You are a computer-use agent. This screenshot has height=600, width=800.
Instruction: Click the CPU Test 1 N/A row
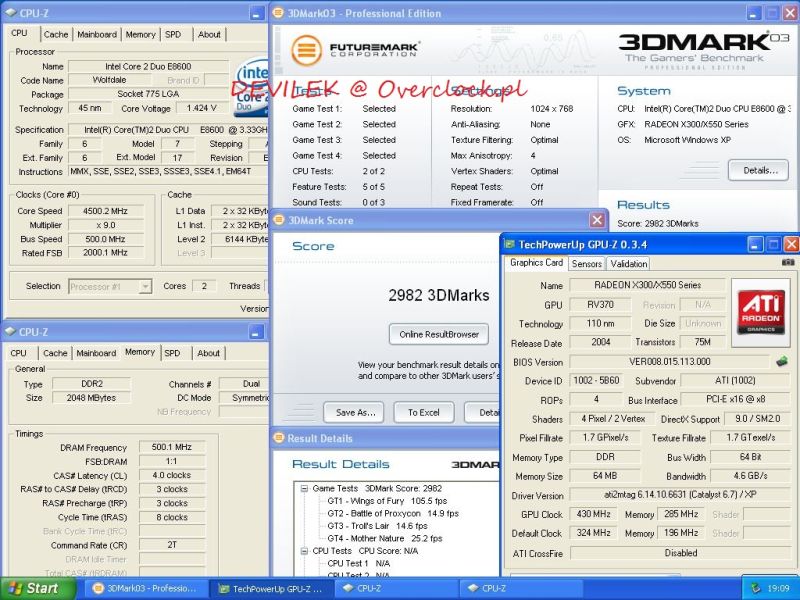tap(358, 563)
